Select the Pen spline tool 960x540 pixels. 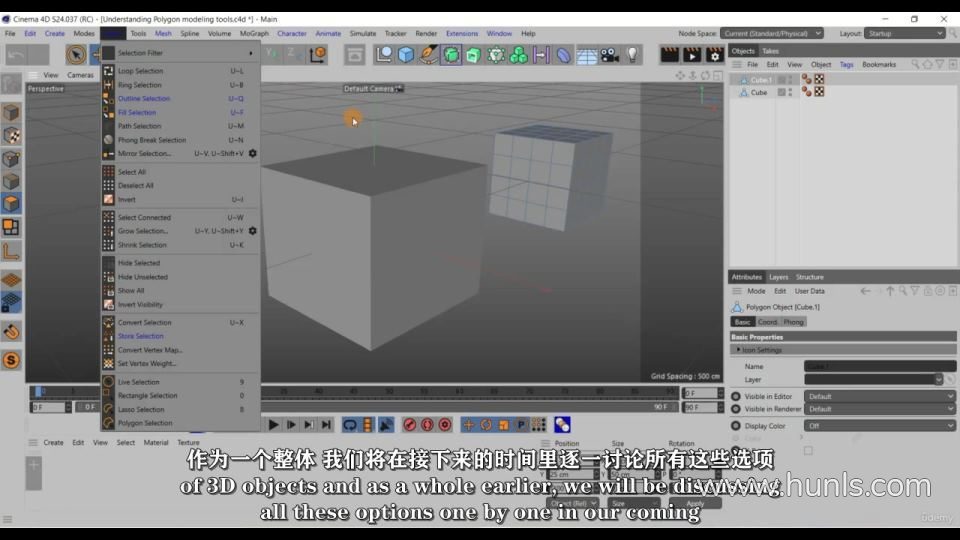(x=429, y=55)
